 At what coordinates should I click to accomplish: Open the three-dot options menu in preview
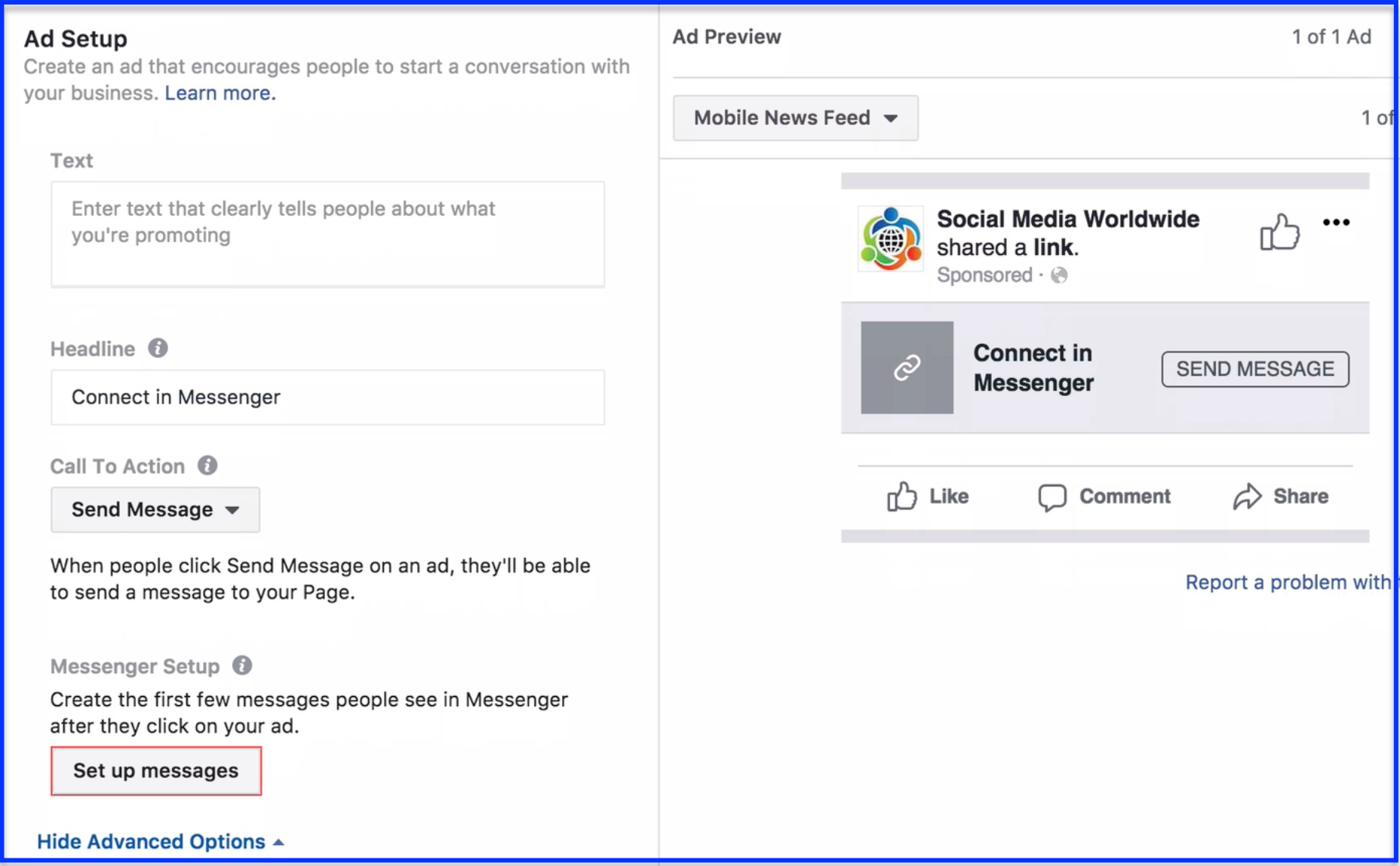click(1336, 223)
